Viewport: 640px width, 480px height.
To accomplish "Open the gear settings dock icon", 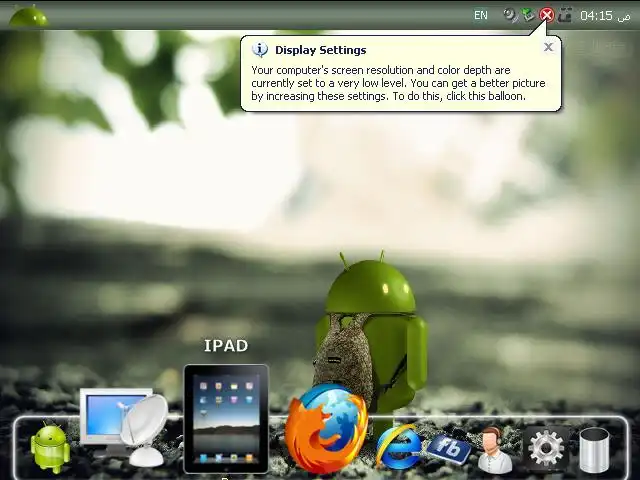I will 546,448.
